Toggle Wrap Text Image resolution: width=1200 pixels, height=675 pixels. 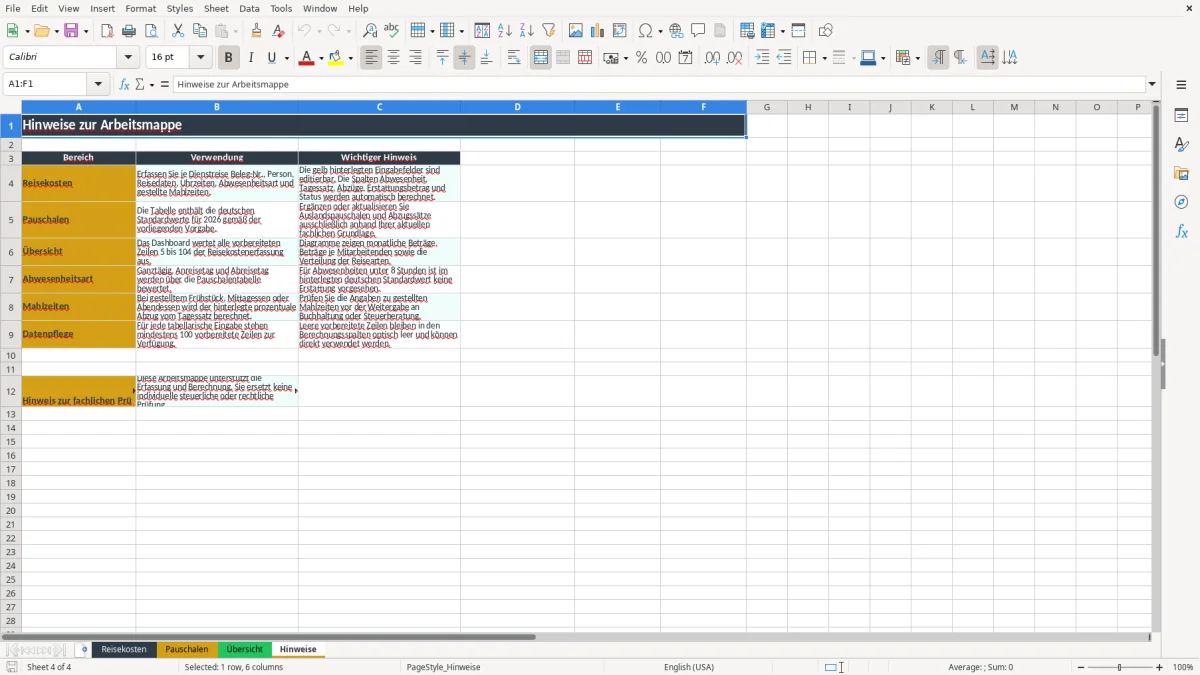(x=514, y=58)
